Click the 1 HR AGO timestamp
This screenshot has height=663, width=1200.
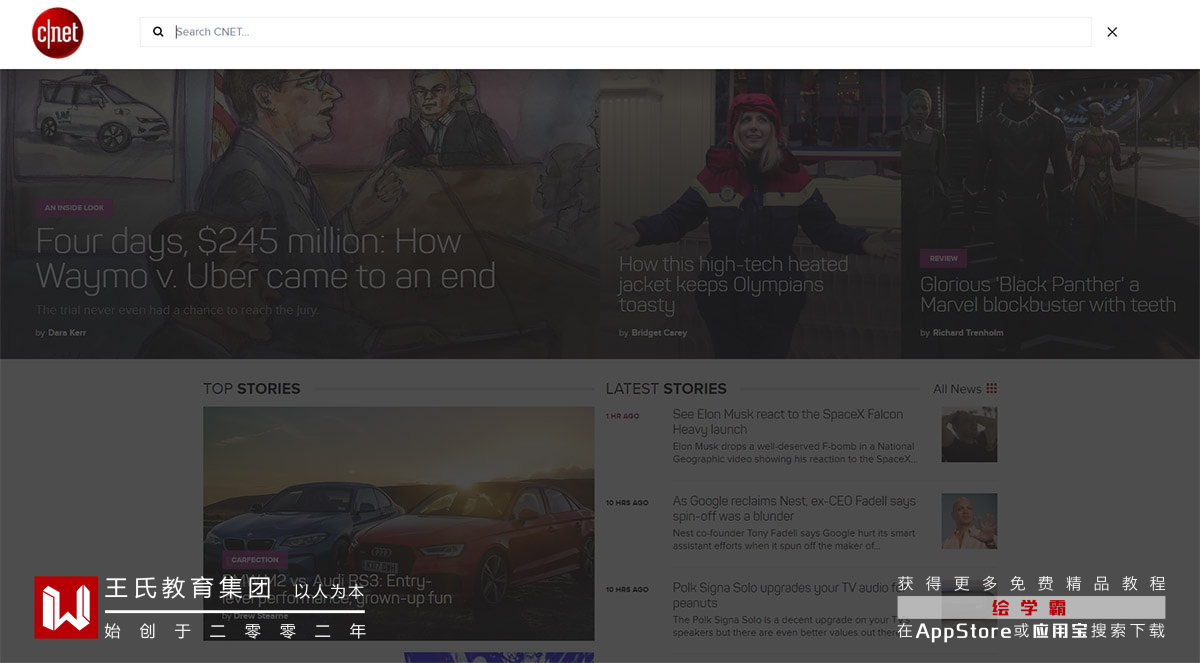pos(623,416)
